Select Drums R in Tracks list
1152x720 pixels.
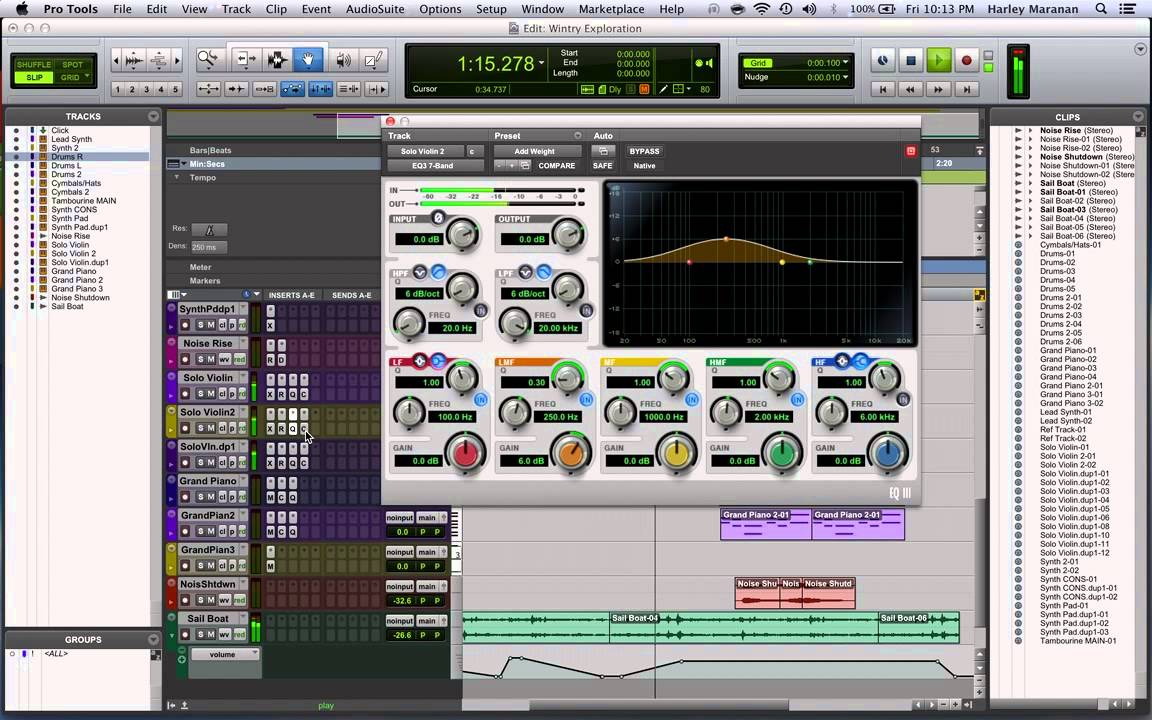67,156
